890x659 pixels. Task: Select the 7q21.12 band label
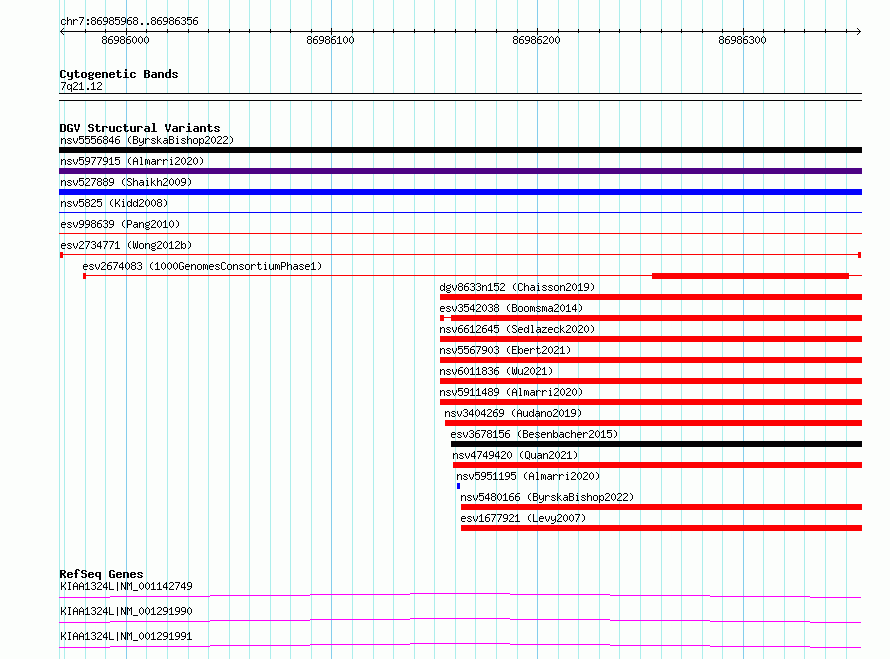(81, 86)
